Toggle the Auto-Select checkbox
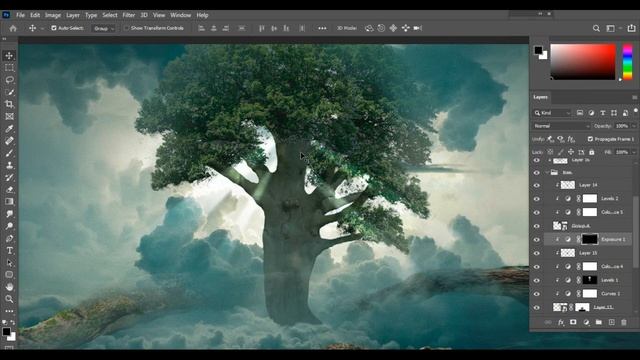The image size is (640, 360). (53, 28)
